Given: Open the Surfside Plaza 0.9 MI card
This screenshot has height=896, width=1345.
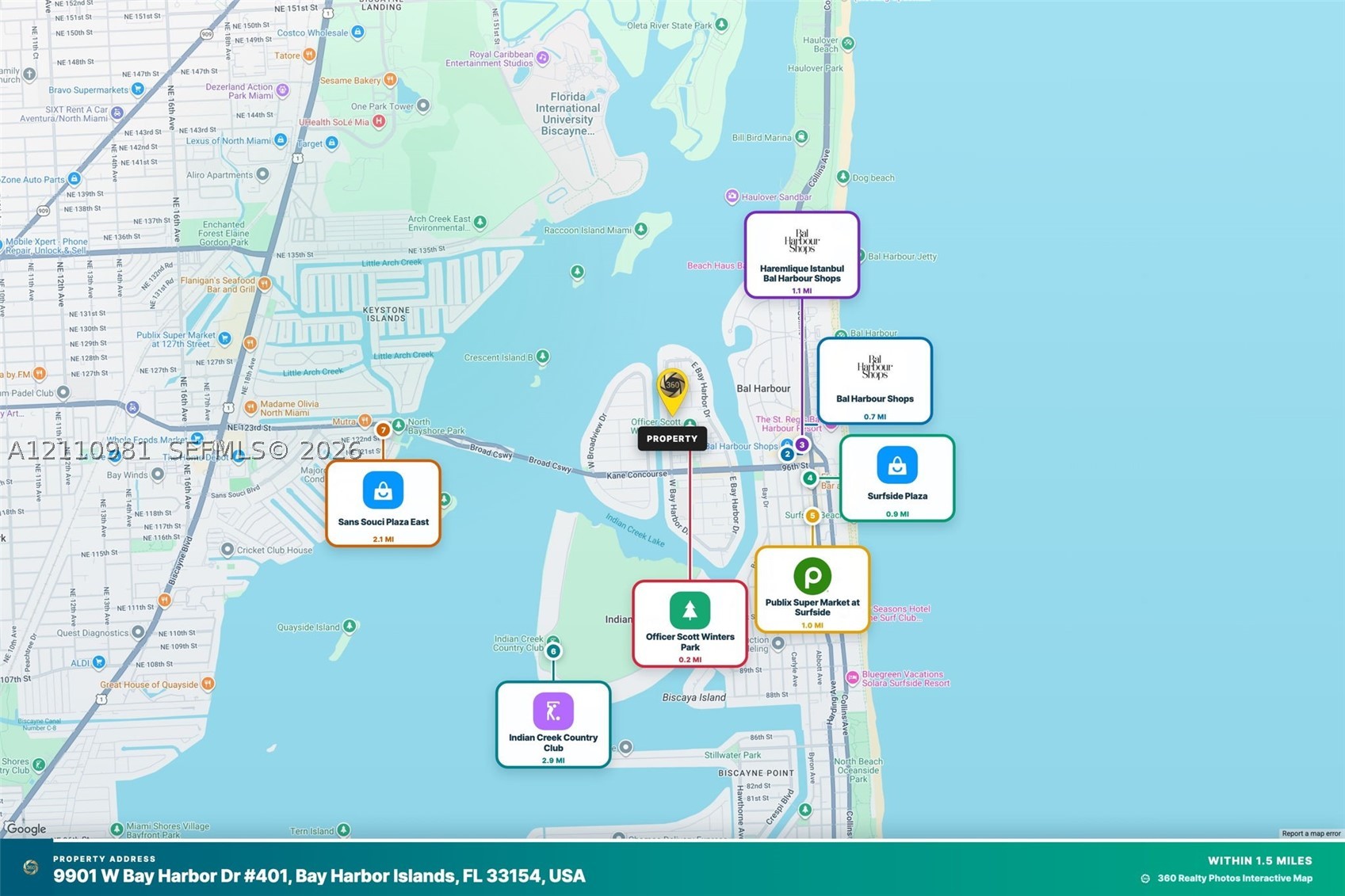Looking at the screenshot, I should 897,479.
